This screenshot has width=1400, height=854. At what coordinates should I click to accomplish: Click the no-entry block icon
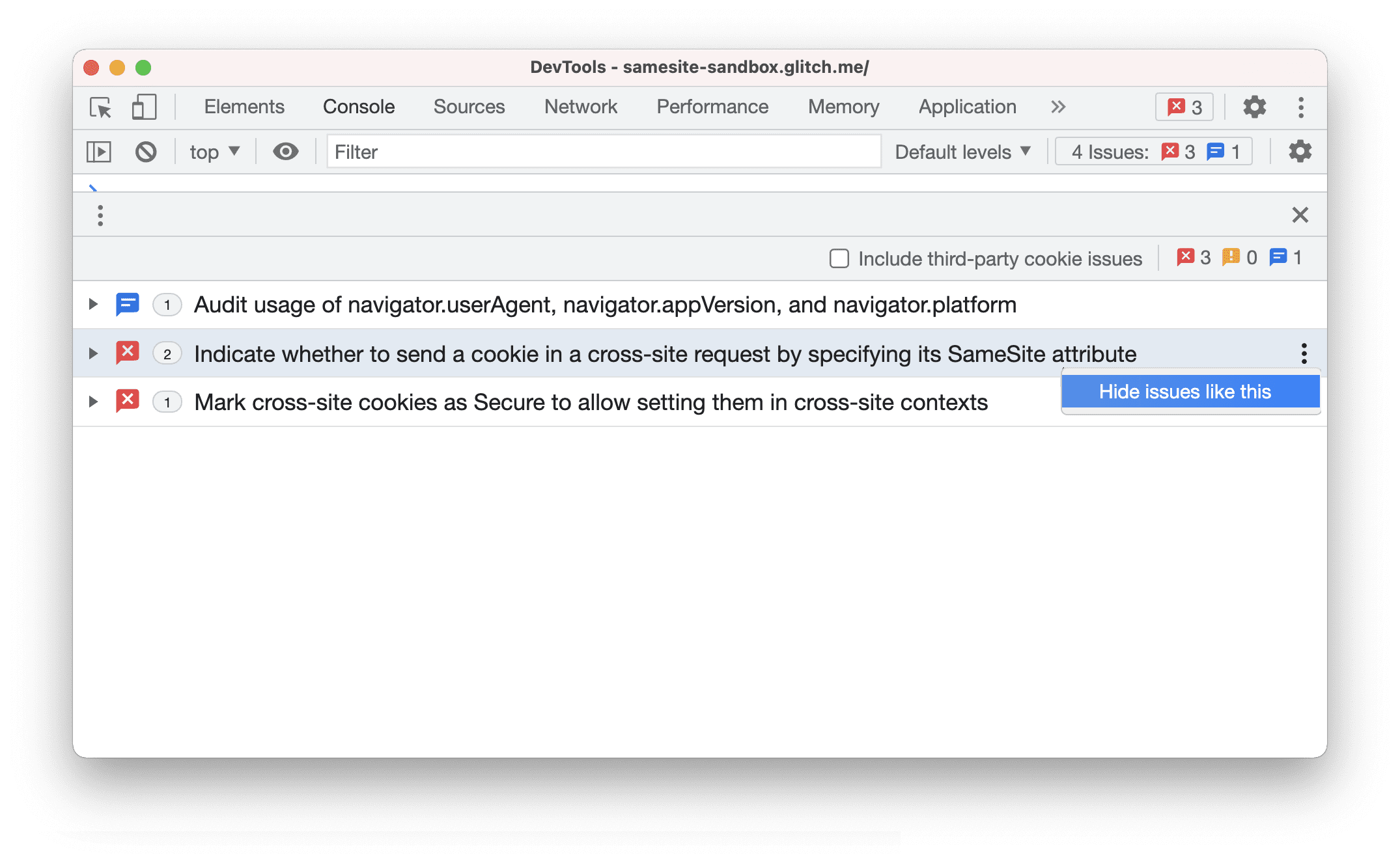(146, 152)
